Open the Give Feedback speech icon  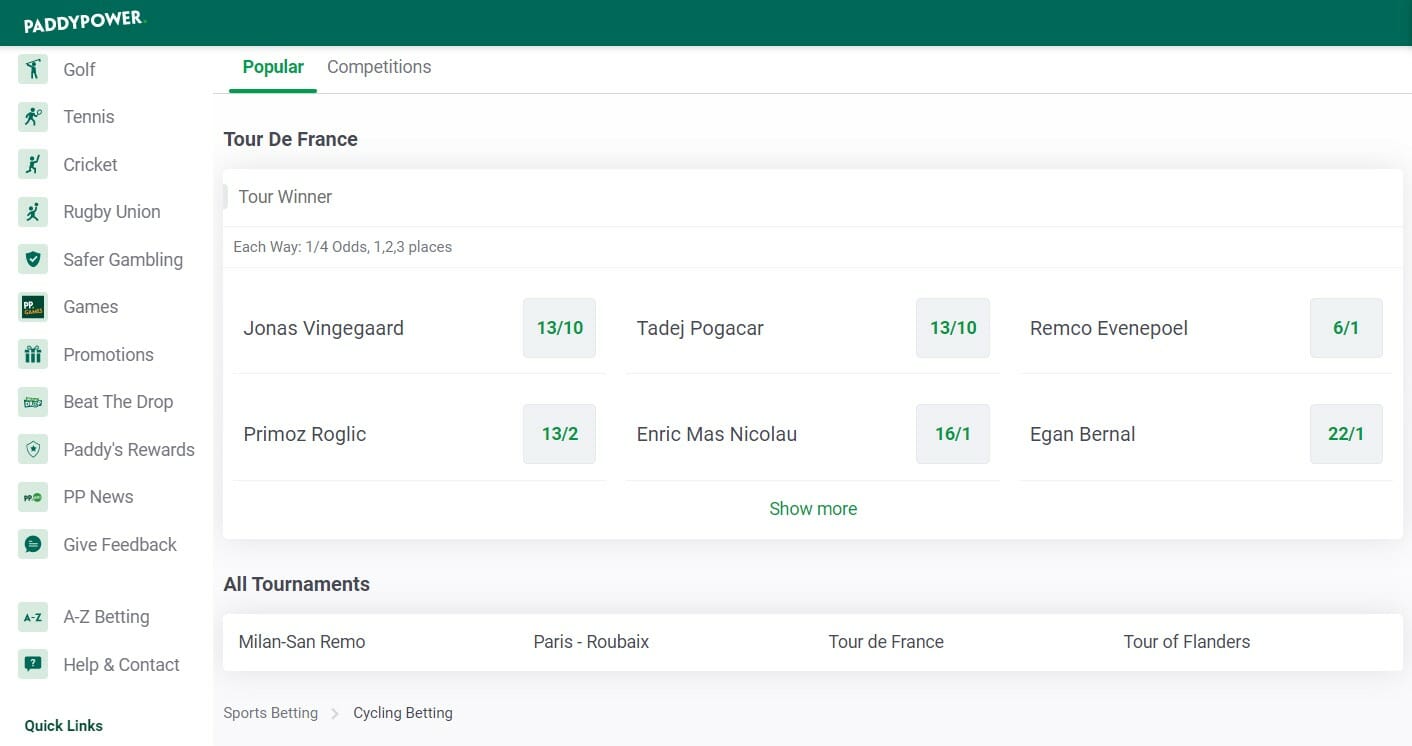33,544
